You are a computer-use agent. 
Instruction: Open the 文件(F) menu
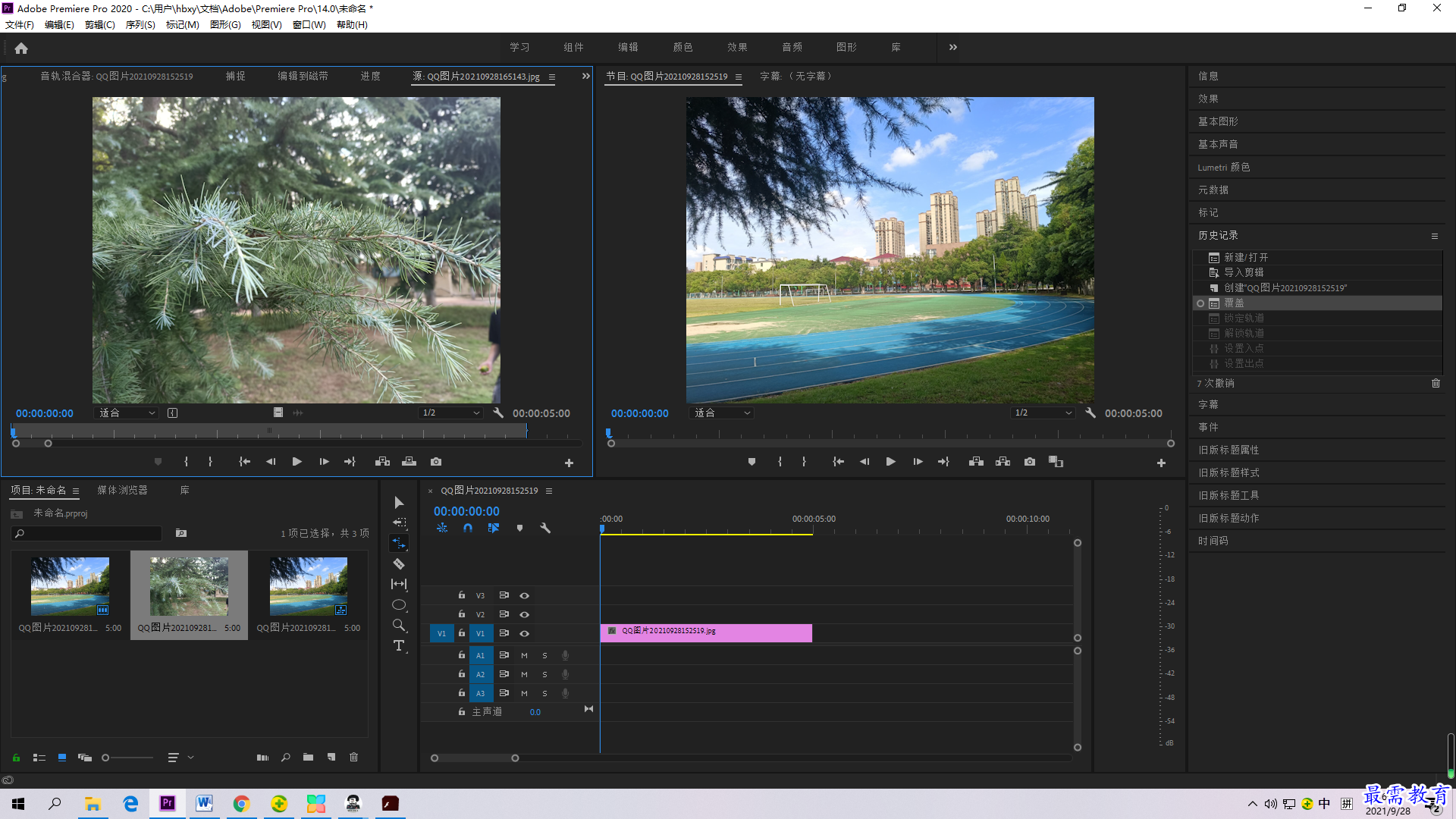20,25
